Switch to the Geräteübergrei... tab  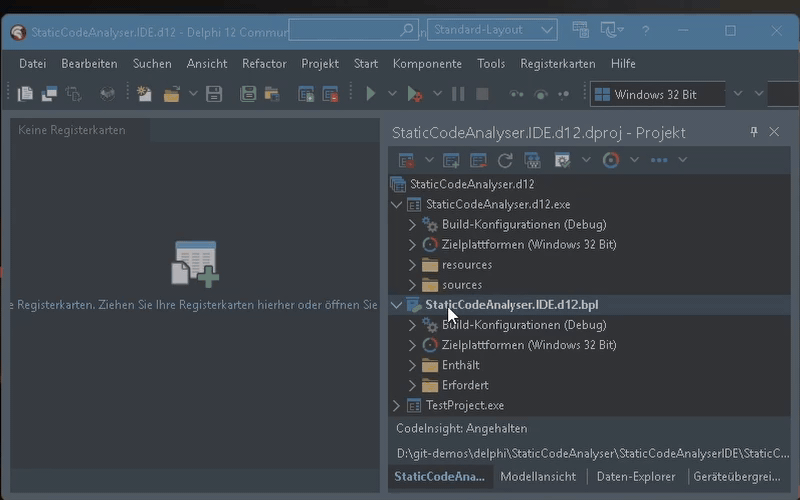point(737,477)
